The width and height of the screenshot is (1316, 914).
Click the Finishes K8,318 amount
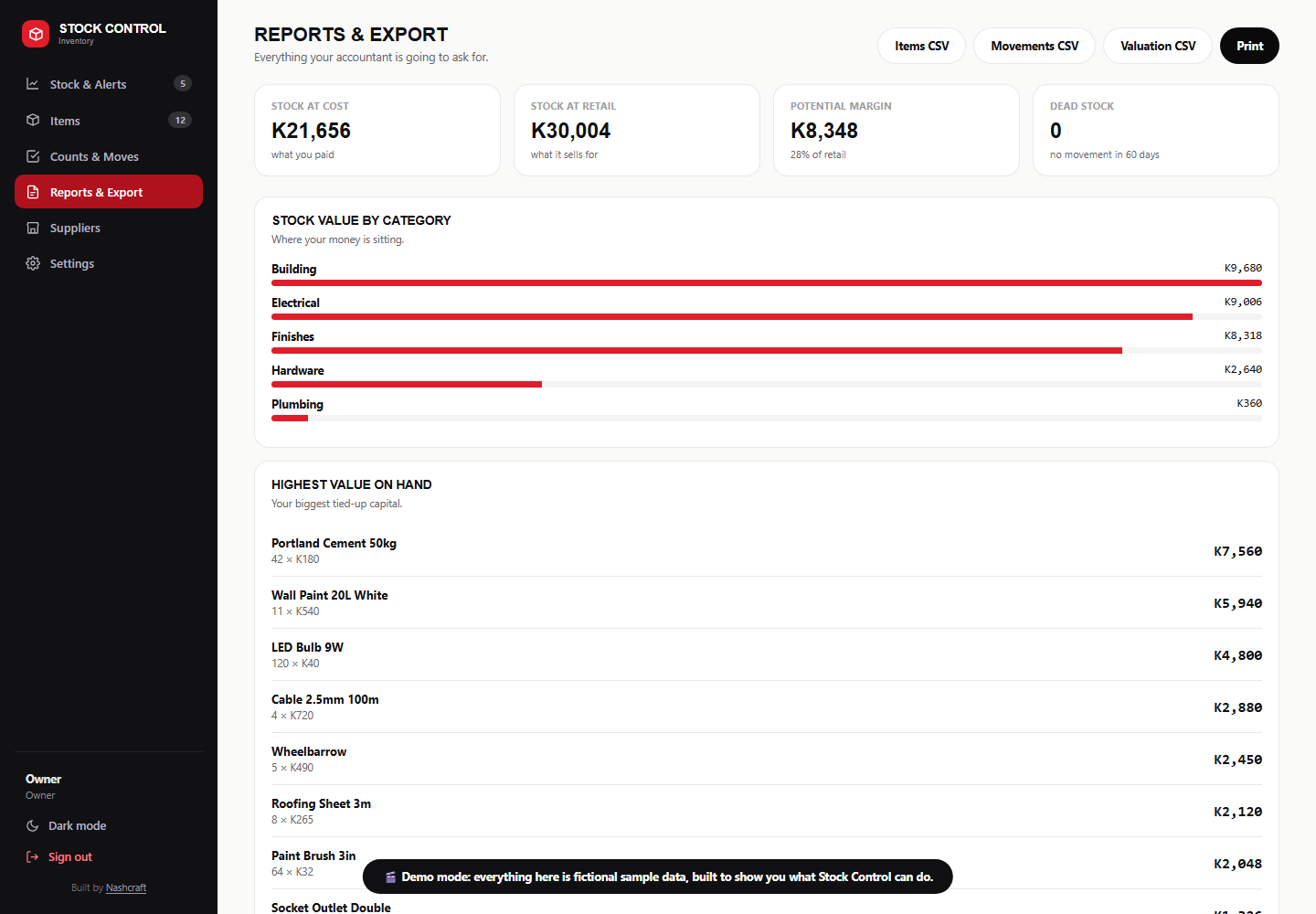(1243, 335)
